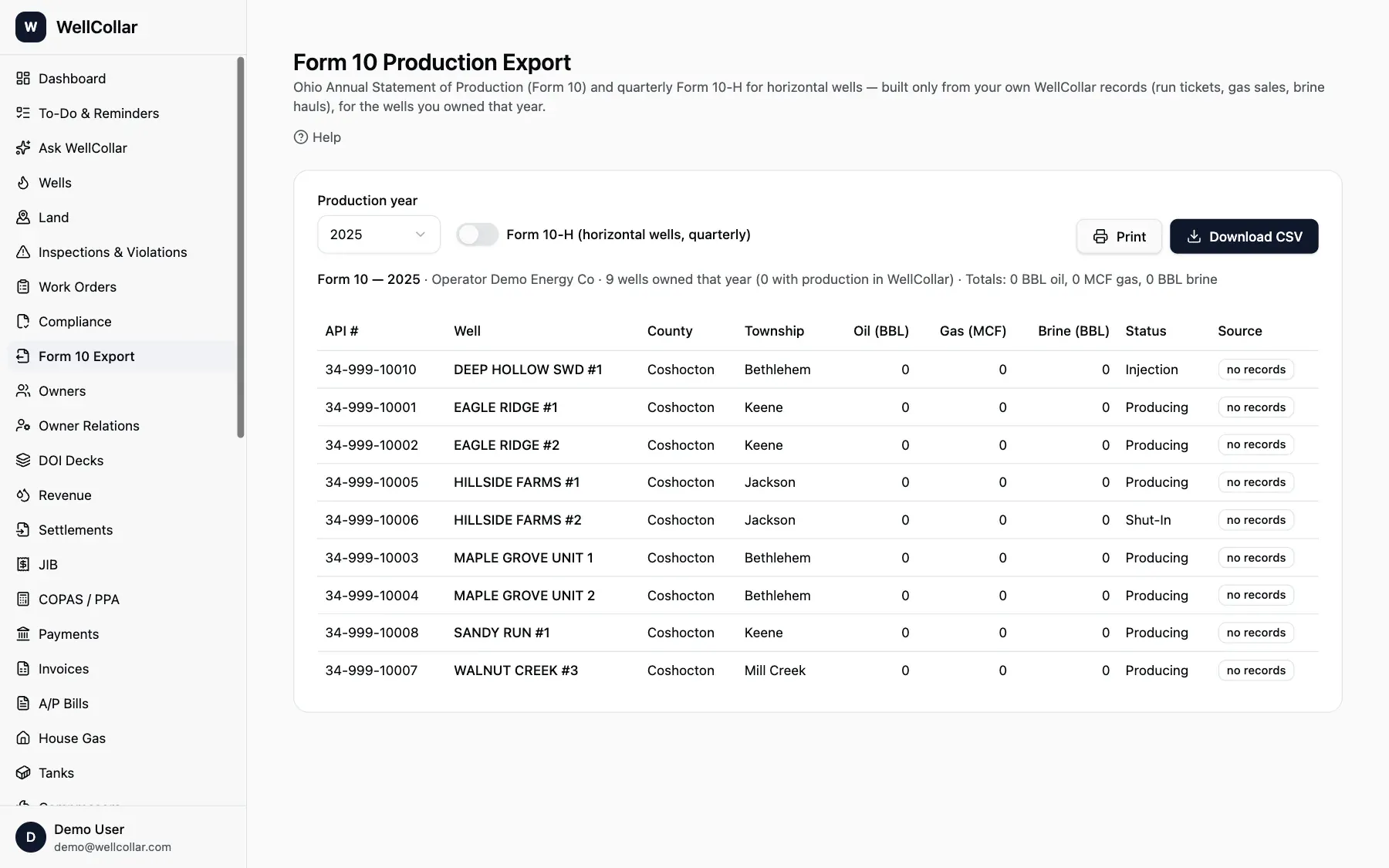Click the Brine (BBL) column header
This screenshot has width=1389, height=868.
pos(1073,331)
